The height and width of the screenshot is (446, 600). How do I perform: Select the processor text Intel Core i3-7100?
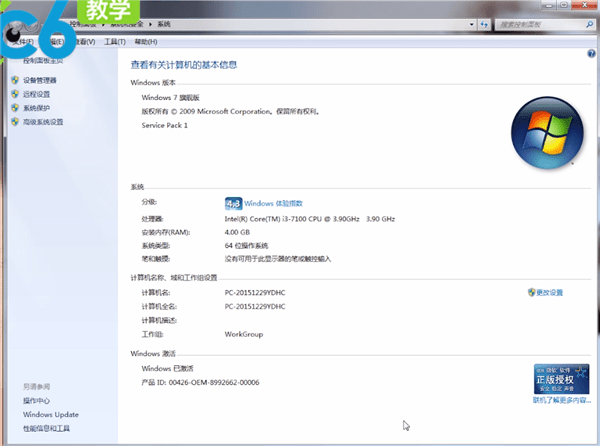point(310,219)
